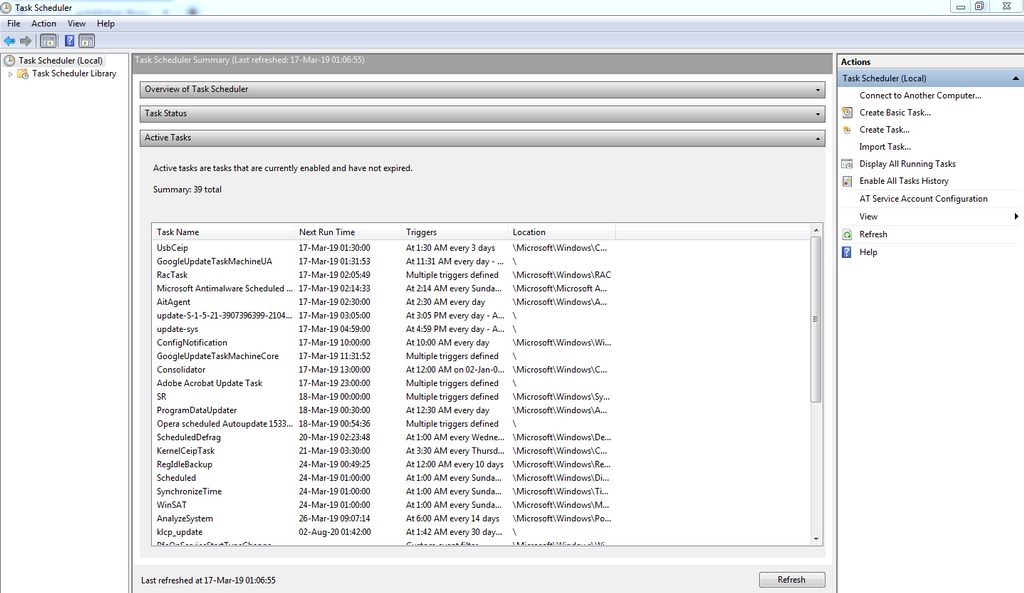The height and width of the screenshot is (593, 1024).
Task: Select Task Scheduler Library tree label
Action: [x=74, y=74]
